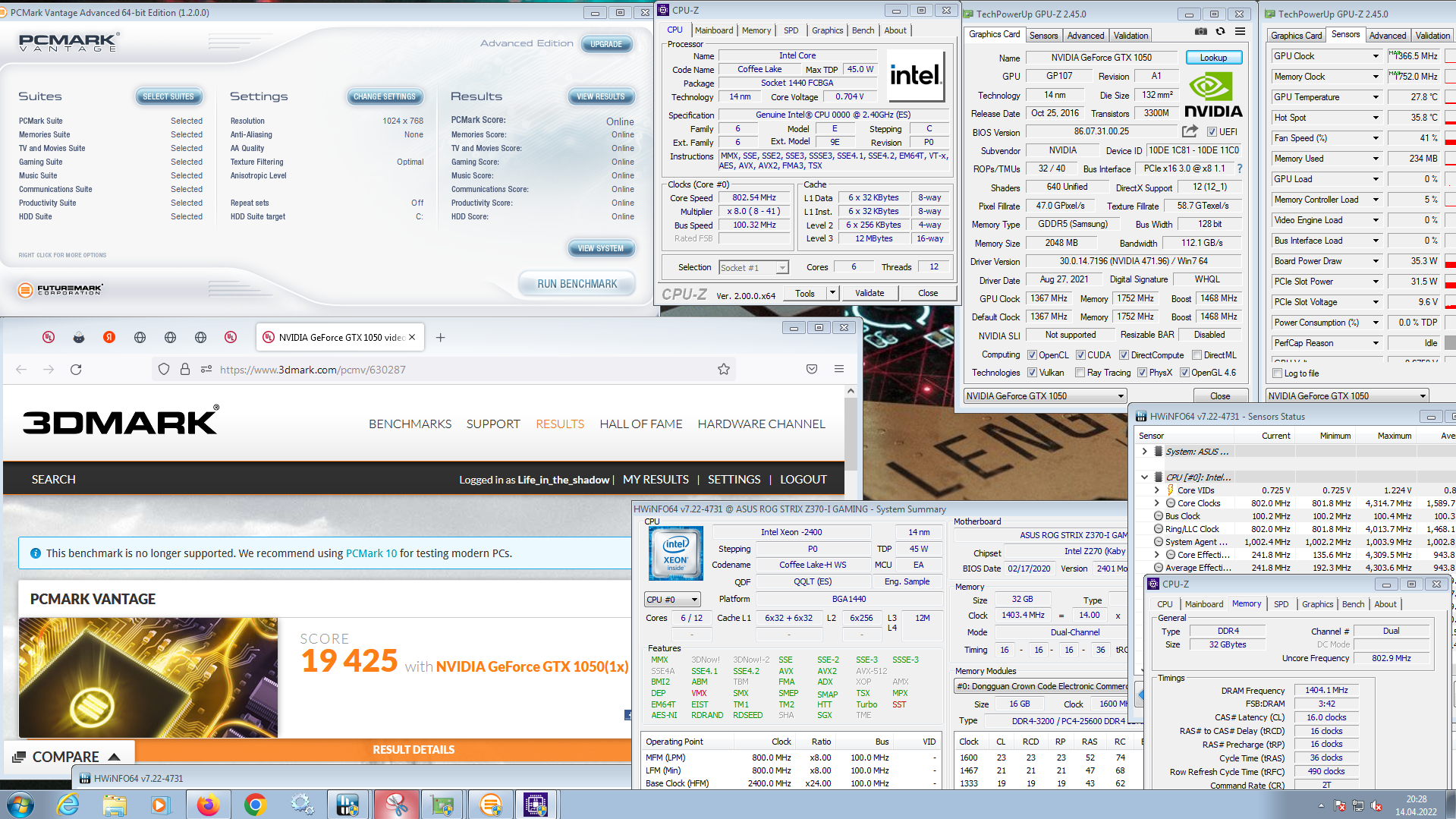Click the Intel Xeon inside logo in HWiNFO
1456x819 pixels.
coord(675,554)
